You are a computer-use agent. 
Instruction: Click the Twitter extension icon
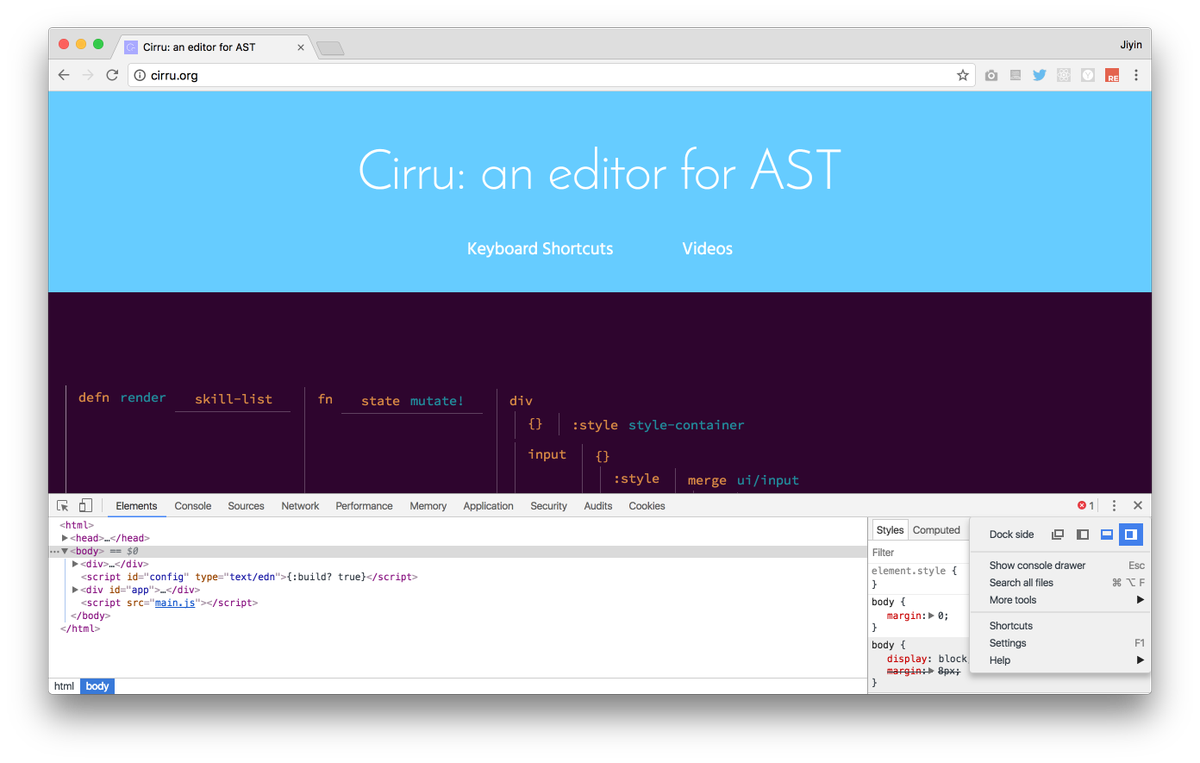click(x=1039, y=75)
